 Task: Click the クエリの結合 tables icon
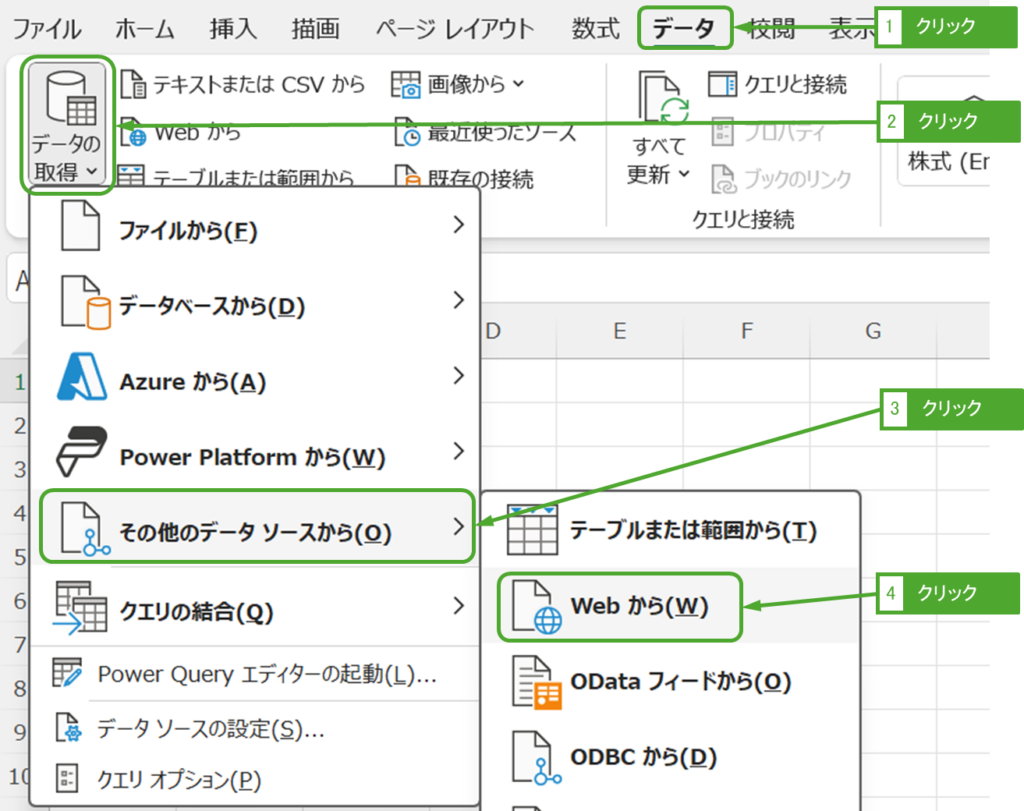pyautogui.click(x=81, y=607)
